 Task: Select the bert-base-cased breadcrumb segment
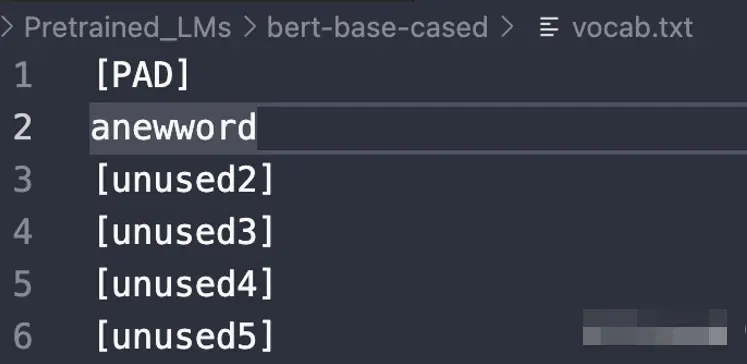377,28
